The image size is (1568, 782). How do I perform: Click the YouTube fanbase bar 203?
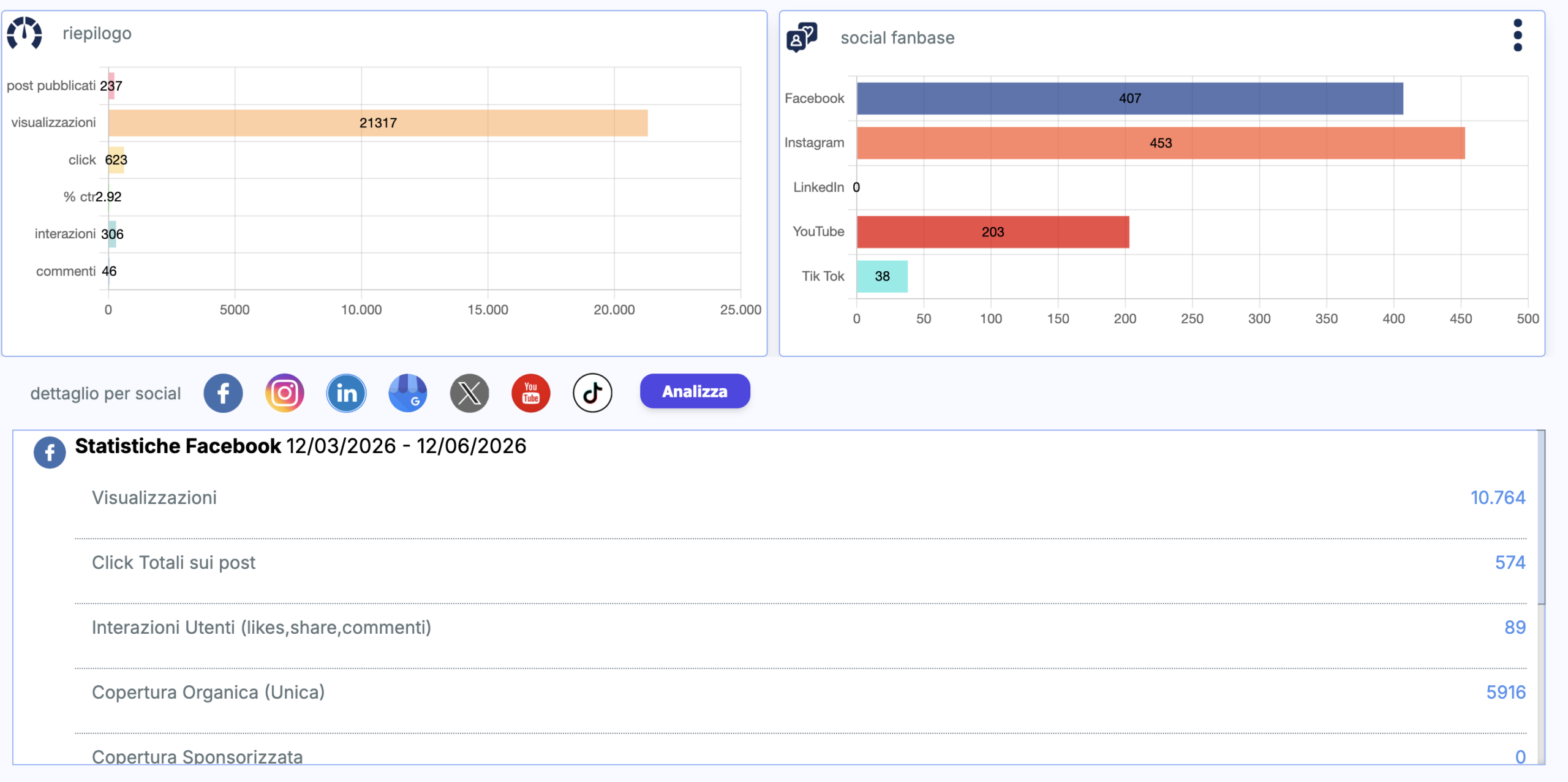[993, 232]
